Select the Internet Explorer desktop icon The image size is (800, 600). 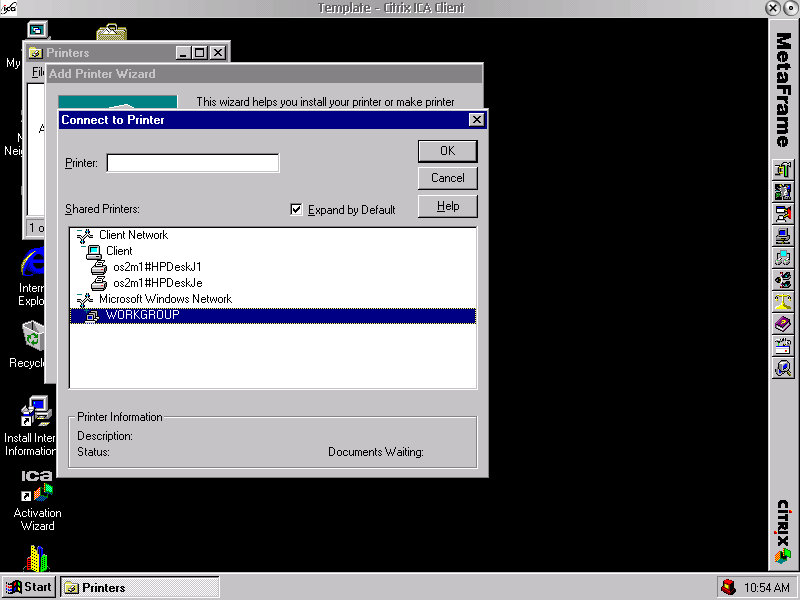(33, 263)
